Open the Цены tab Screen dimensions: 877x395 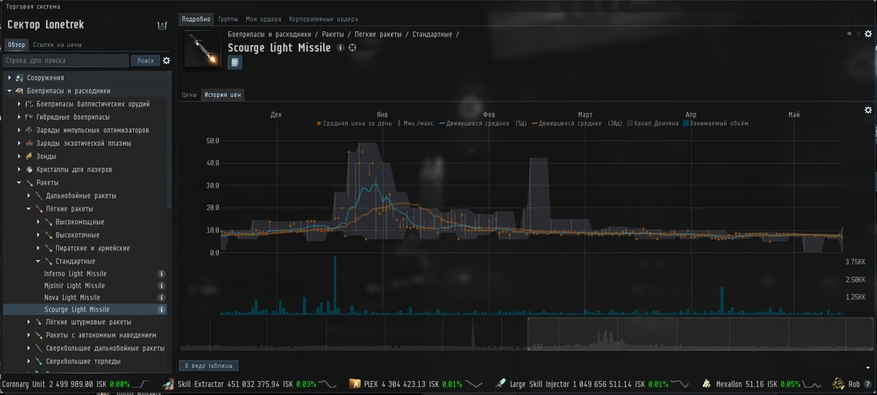coord(189,95)
